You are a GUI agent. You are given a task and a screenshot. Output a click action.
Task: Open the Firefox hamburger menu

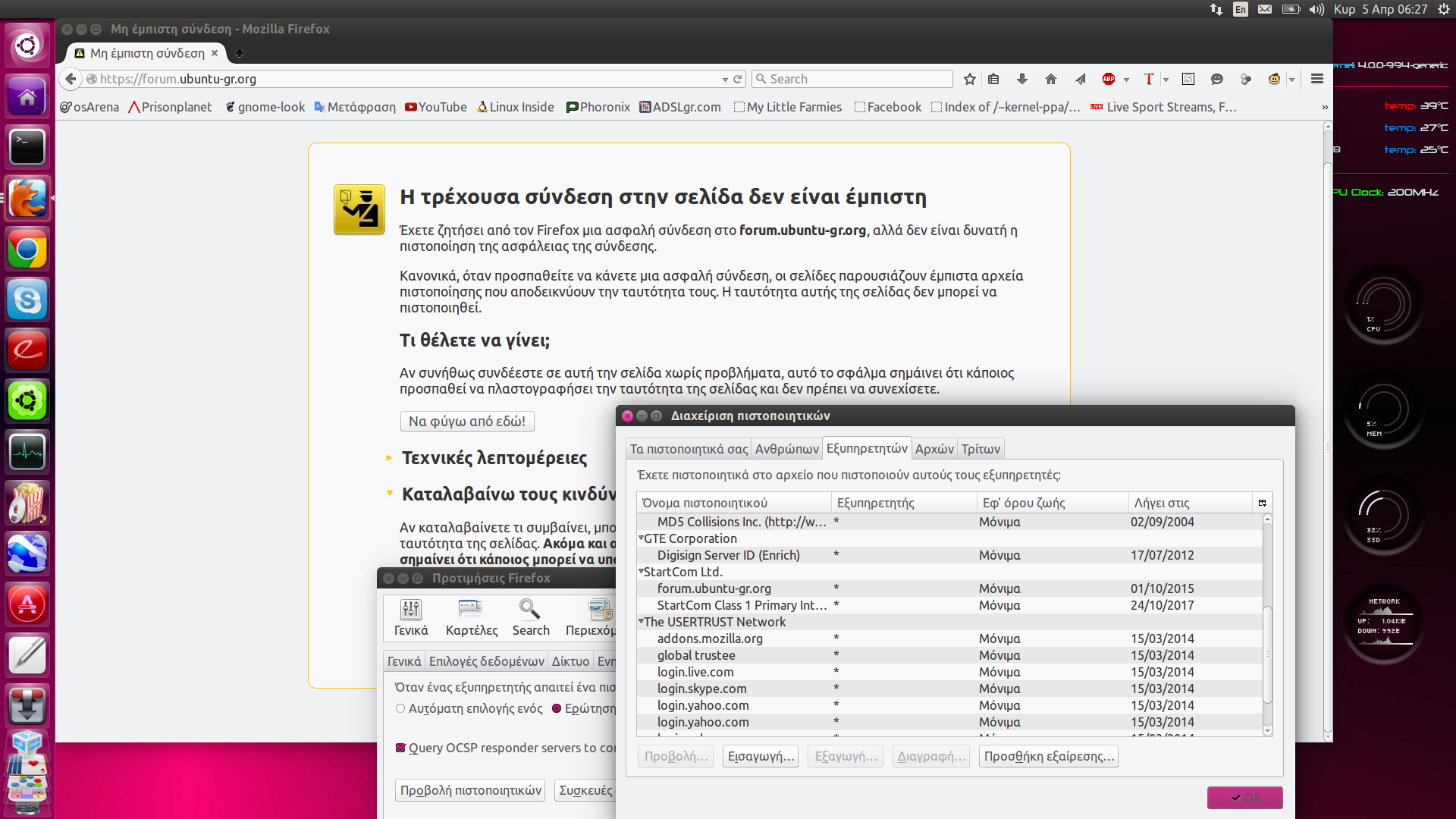(1317, 79)
